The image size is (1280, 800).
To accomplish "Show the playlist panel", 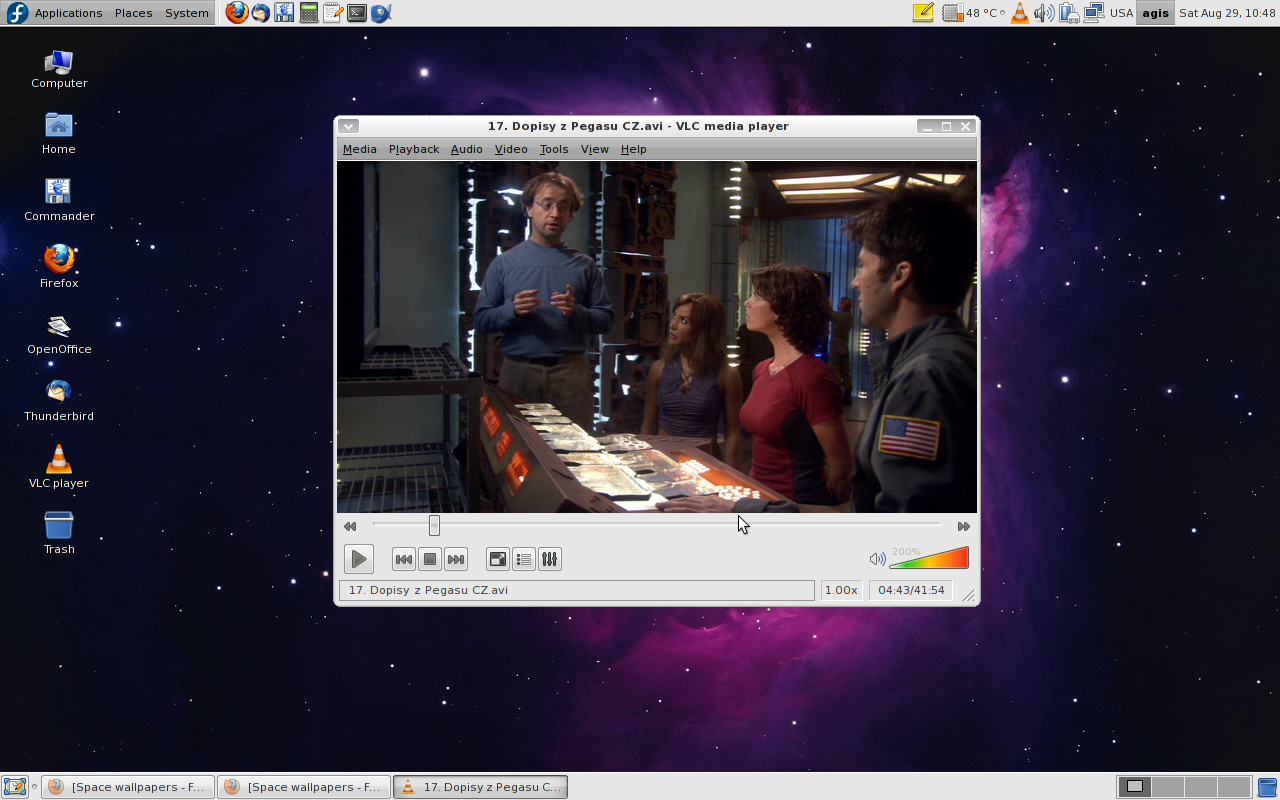I will (x=523, y=559).
